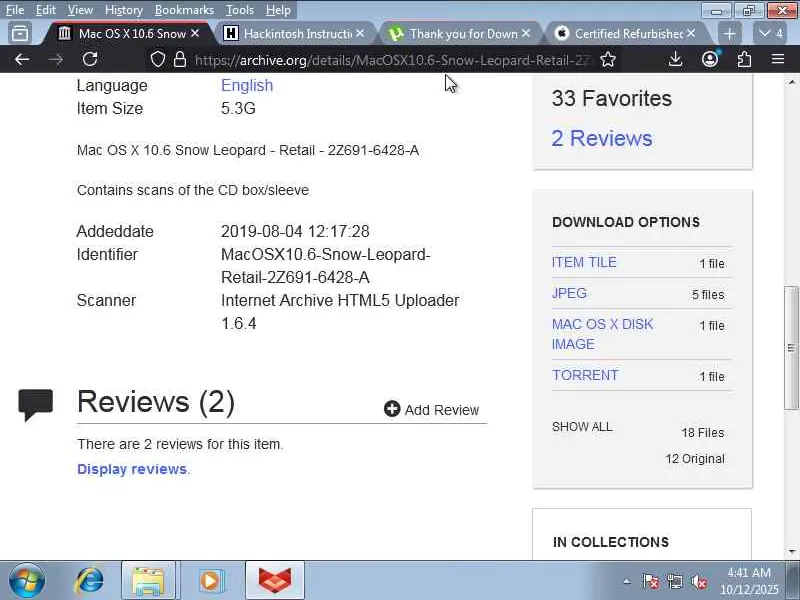Open the History menu

(123, 10)
